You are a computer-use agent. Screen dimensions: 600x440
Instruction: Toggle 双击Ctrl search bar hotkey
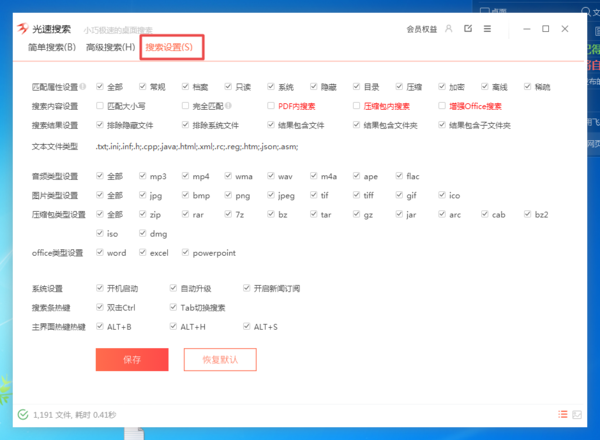click(x=100, y=307)
